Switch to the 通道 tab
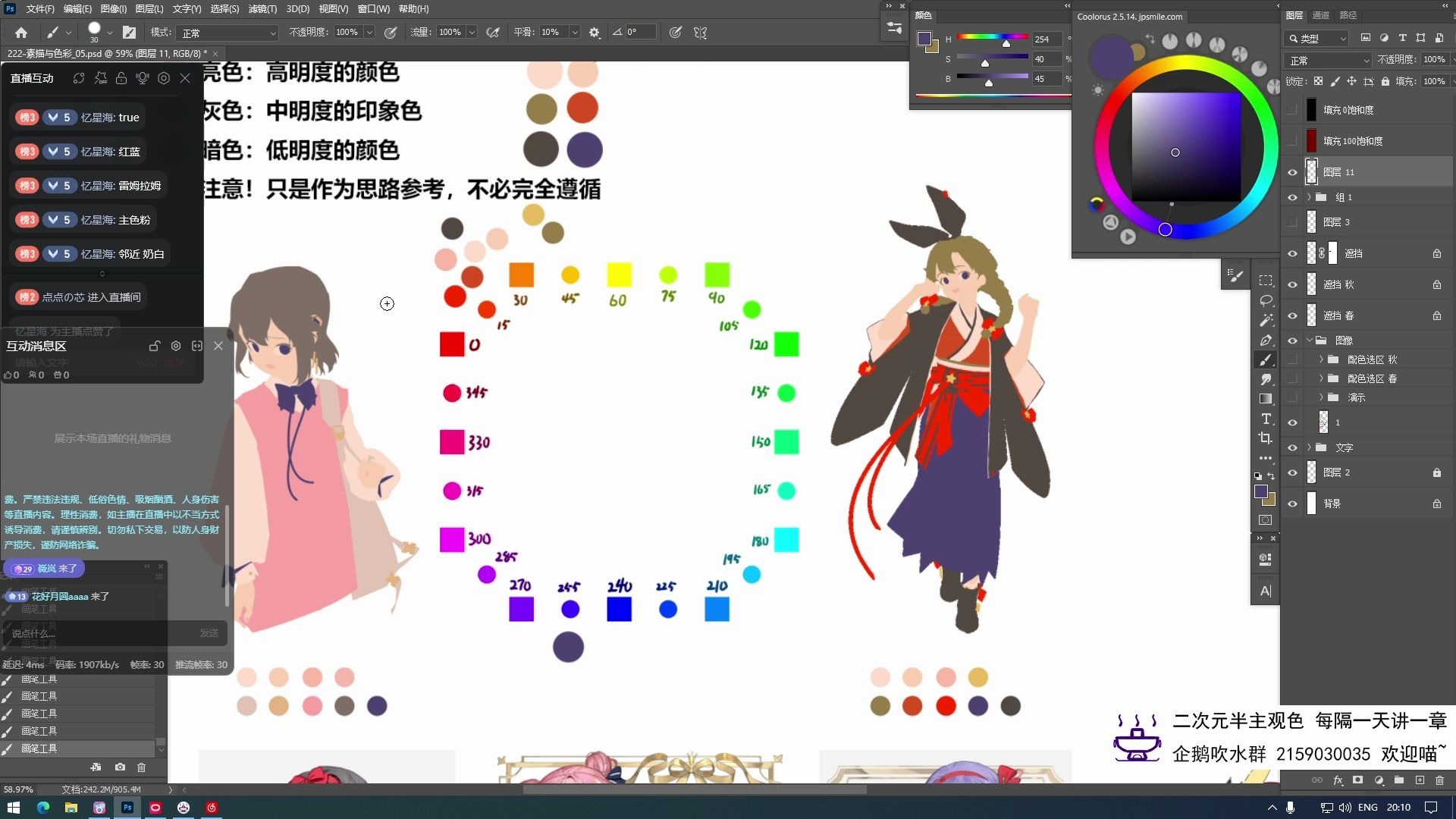1456x819 pixels. point(1321,15)
